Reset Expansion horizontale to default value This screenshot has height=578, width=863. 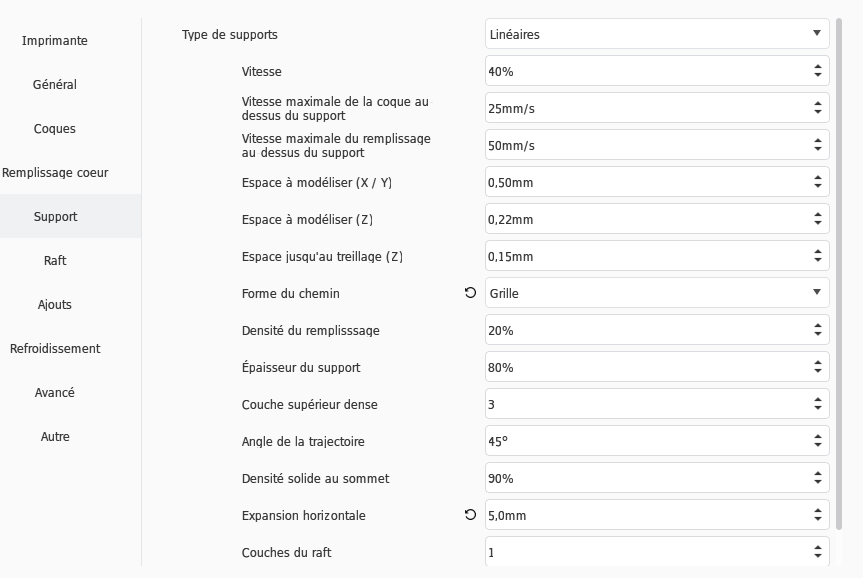coord(470,515)
